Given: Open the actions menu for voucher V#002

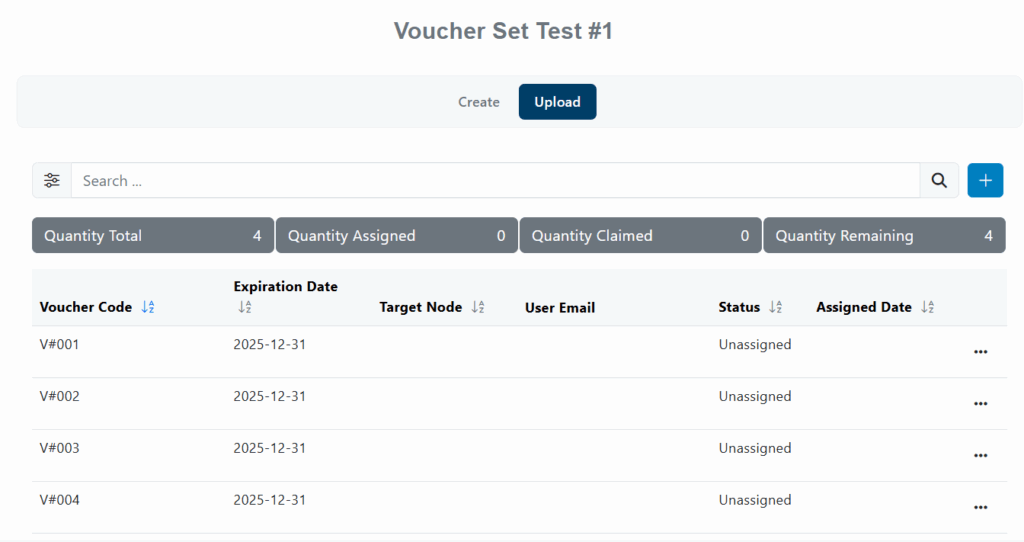Looking at the screenshot, I should (980, 404).
